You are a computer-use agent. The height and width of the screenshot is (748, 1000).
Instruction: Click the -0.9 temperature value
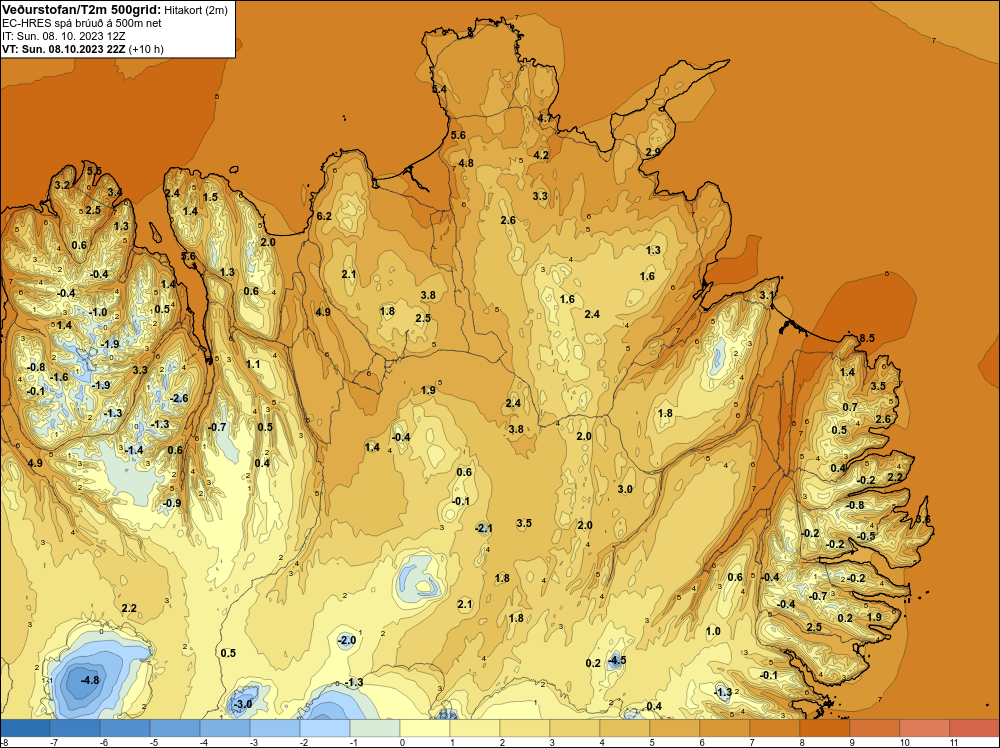tap(172, 503)
